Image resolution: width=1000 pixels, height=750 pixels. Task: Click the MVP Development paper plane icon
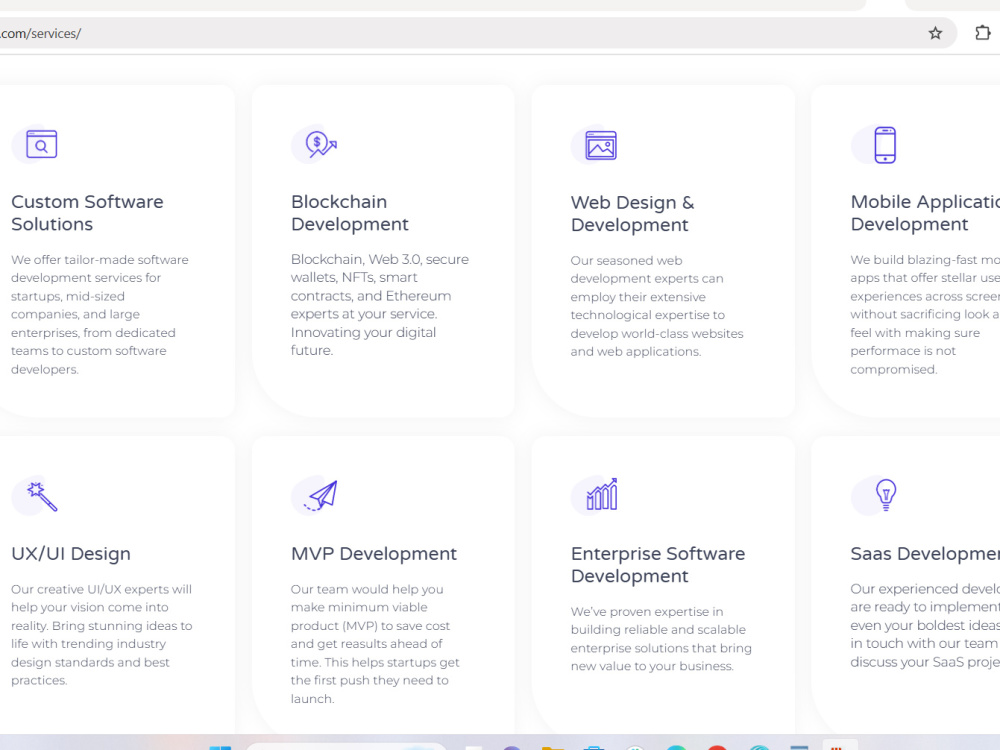pyautogui.click(x=321, y=496)
